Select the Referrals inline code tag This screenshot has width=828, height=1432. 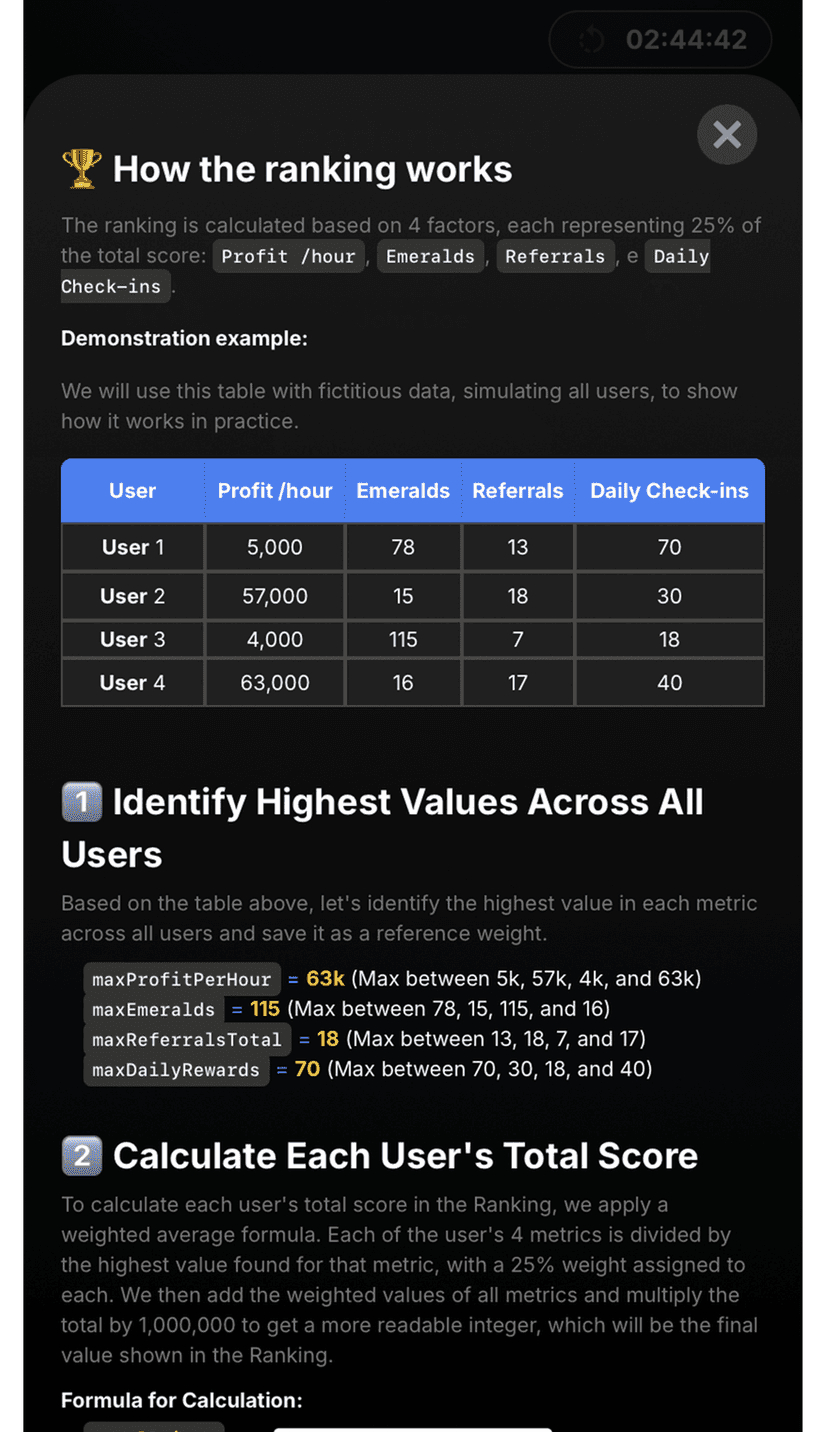click(x=555, y=256)
